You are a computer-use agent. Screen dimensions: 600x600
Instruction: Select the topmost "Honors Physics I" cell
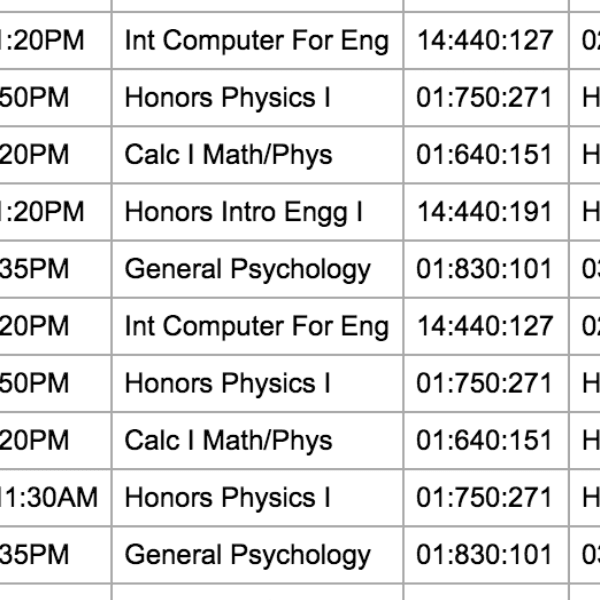pyautogui.click(x=228, y=98)
